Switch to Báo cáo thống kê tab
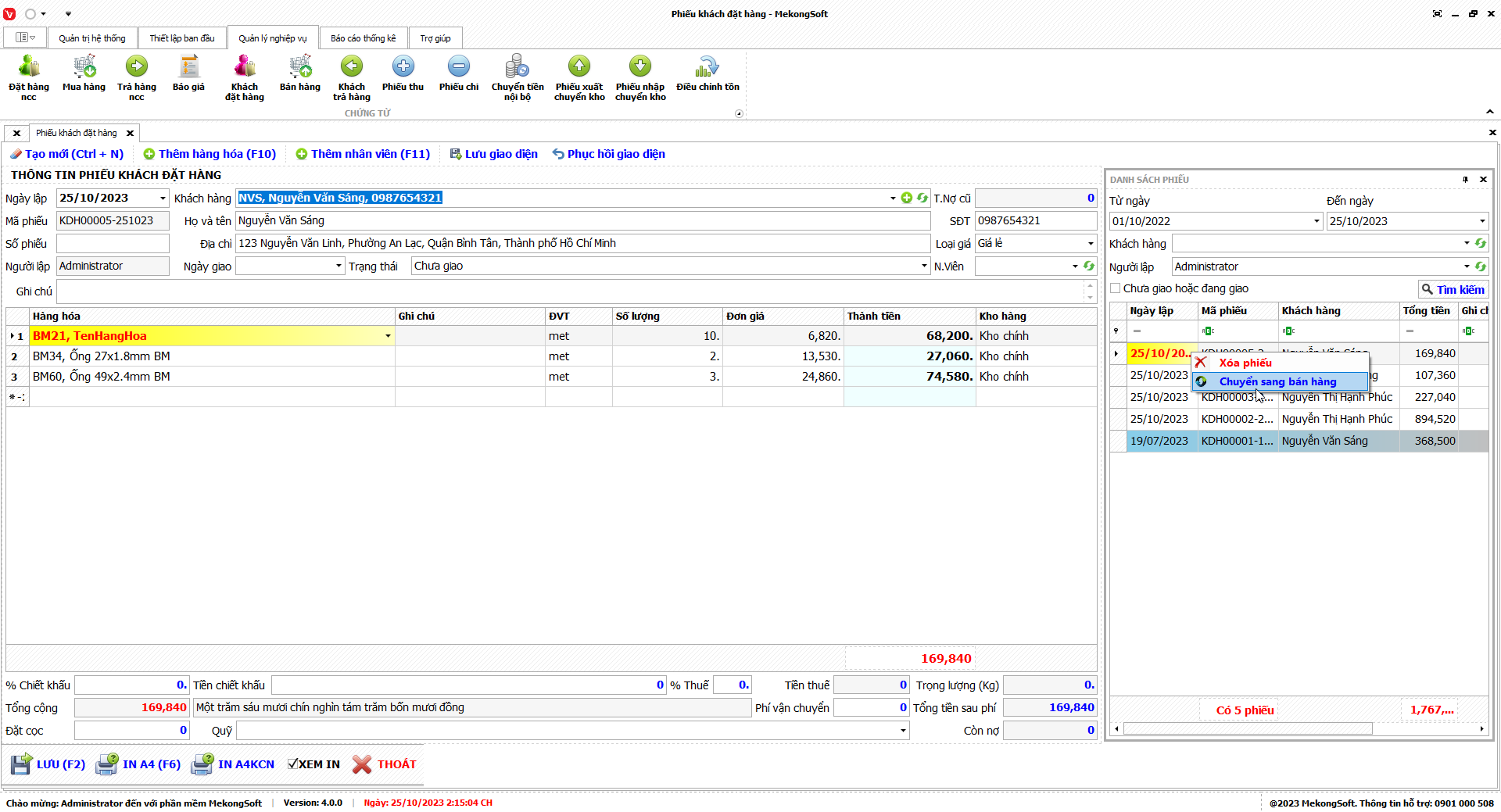 pos(363,38)
